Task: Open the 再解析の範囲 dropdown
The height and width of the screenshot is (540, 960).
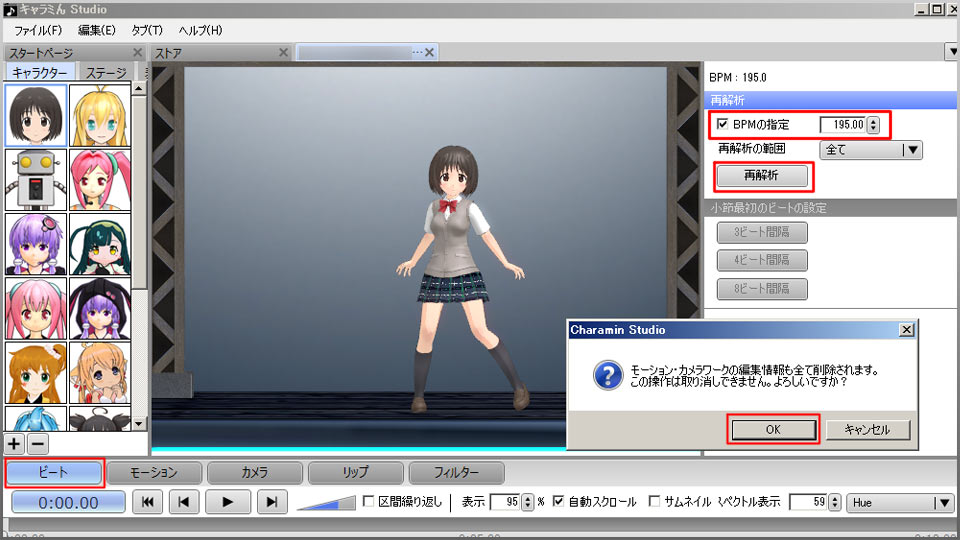Action: pyautogui.click(x=870, y=150)
